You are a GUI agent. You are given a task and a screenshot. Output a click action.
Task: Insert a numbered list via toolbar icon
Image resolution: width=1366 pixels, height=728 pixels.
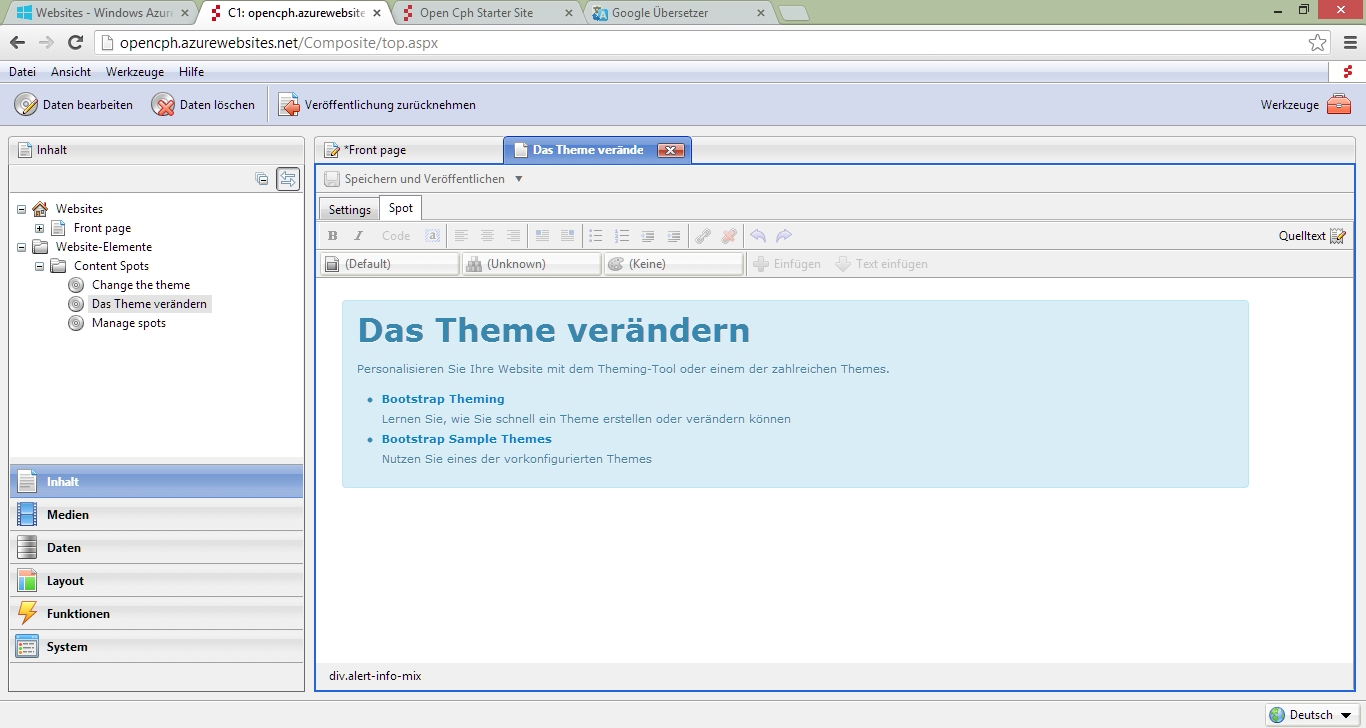pos(622,236)
